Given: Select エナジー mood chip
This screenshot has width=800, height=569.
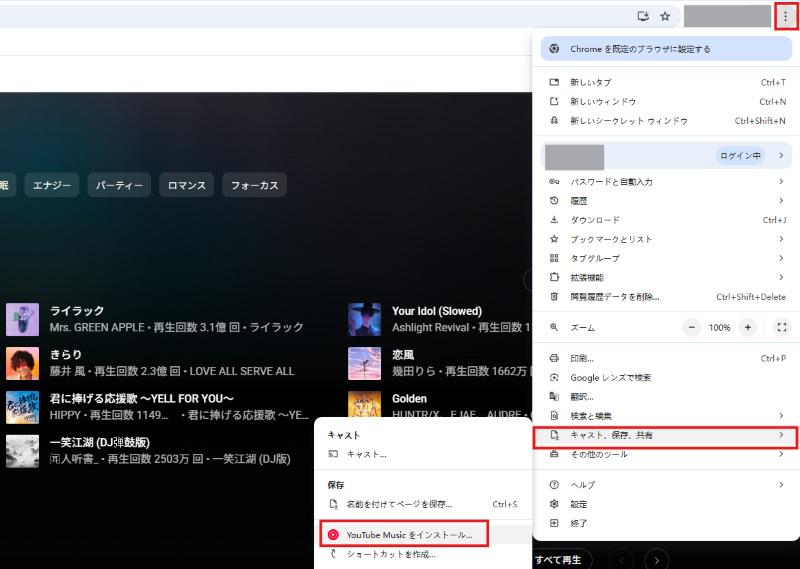Looking at the screenshot, I should coord(52,185).
